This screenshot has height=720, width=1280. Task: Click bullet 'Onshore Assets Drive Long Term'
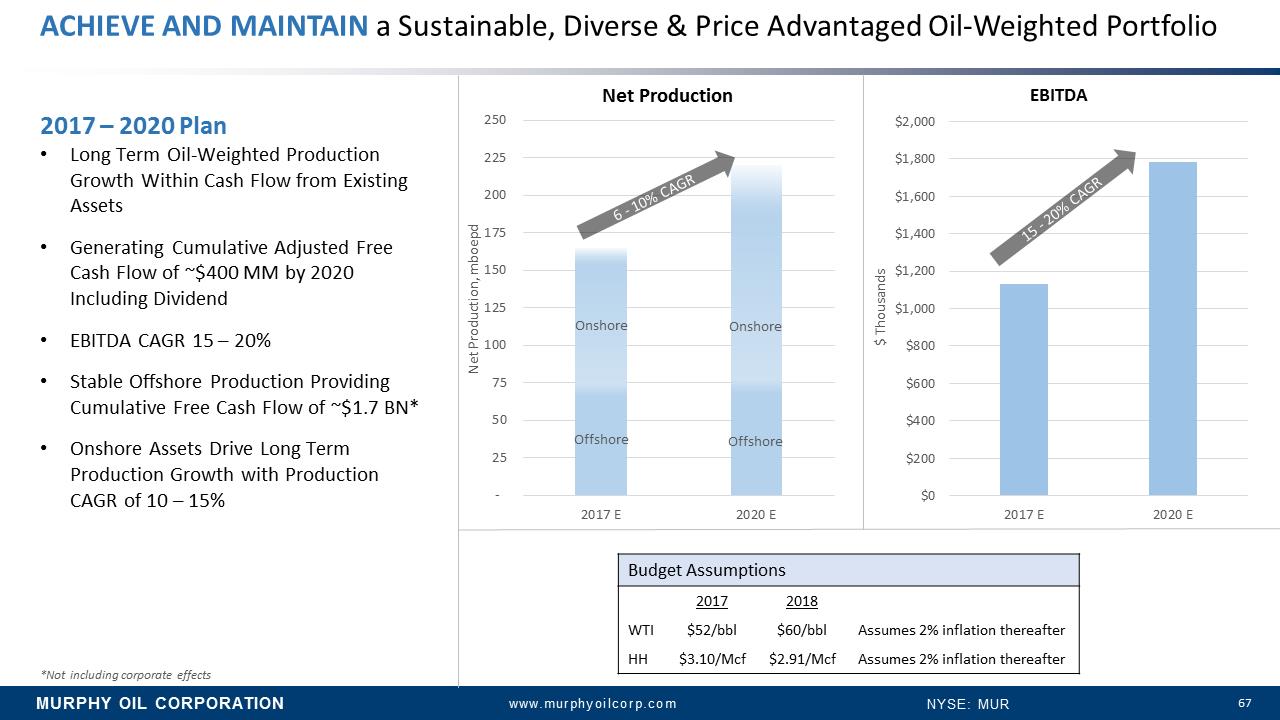(224, 474)
